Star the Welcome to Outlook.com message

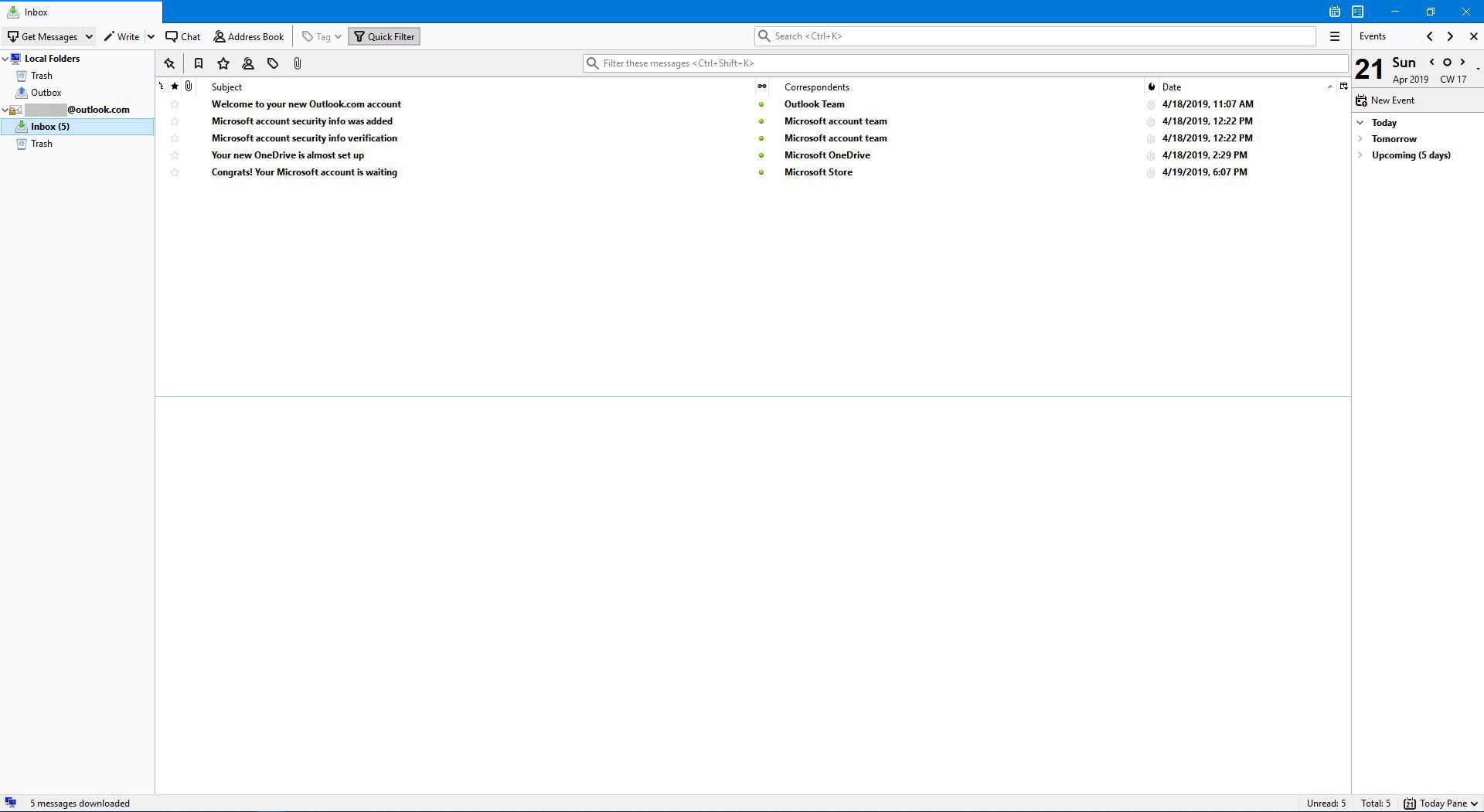pos(175,104)
